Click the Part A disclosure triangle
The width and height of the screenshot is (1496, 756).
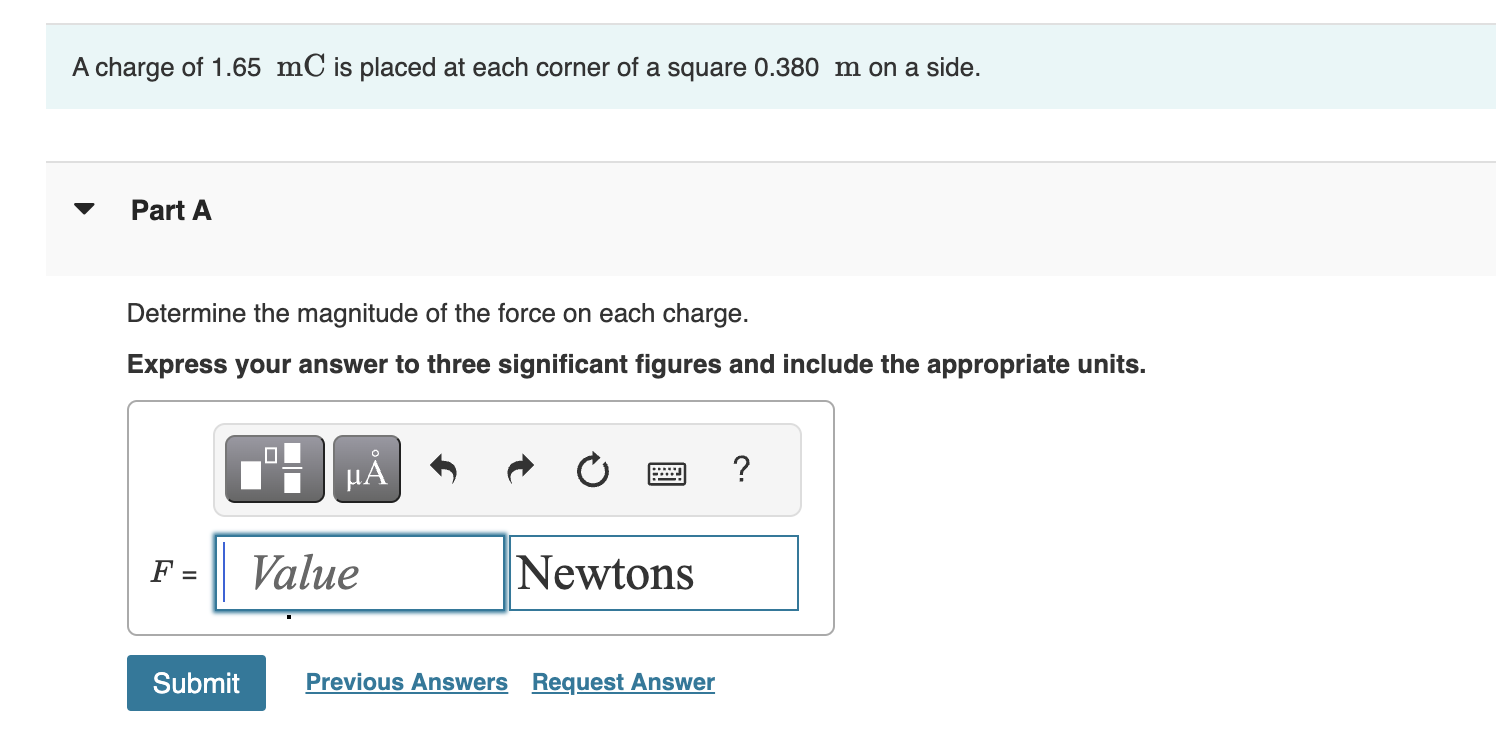pyautogui.click(x=85, y=208)
